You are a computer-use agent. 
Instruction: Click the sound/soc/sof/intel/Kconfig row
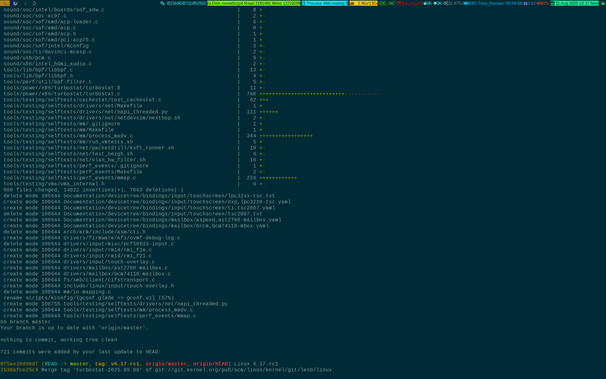click(133, 46)
